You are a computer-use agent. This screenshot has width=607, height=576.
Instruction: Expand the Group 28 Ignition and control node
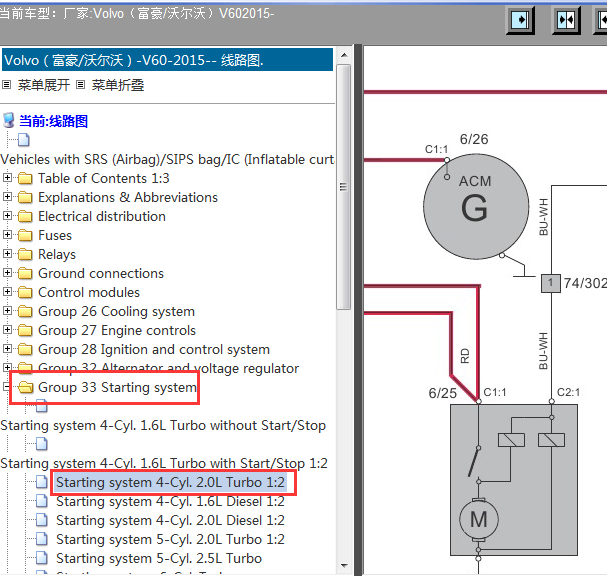point(7,348)
